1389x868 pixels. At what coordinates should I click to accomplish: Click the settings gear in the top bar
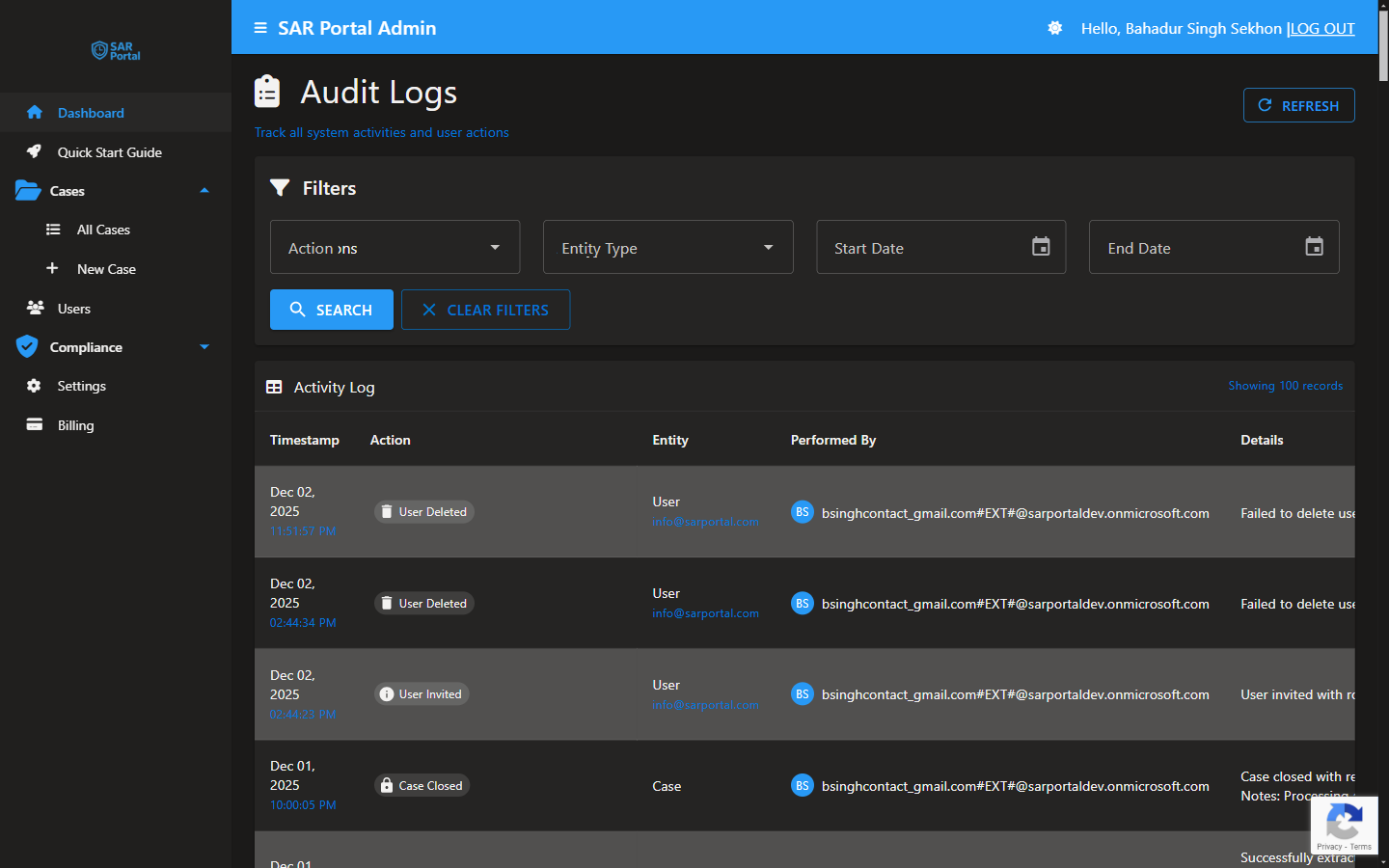(1054, 28)
